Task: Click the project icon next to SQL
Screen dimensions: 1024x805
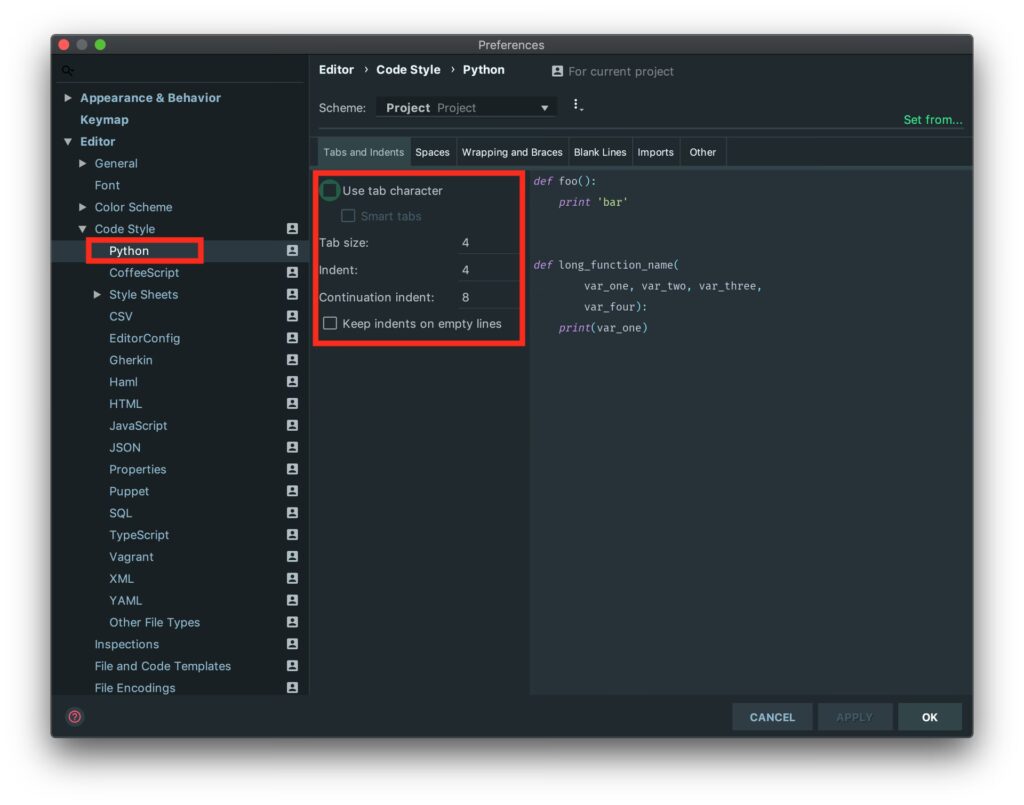Action: coord(292,513)
